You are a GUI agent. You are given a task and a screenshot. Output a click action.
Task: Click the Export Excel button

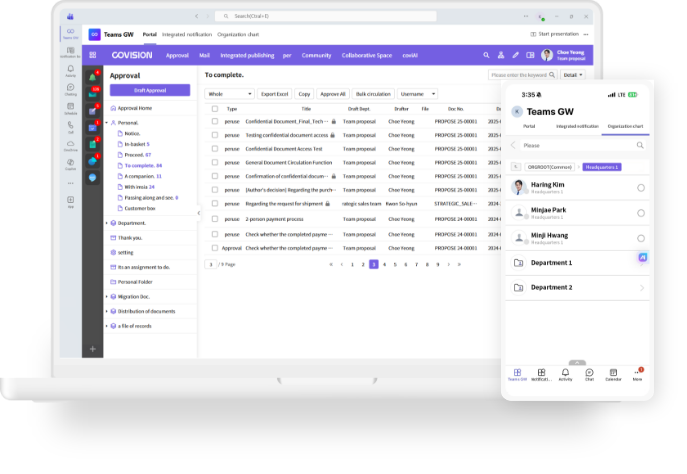[x=274, y=93]
